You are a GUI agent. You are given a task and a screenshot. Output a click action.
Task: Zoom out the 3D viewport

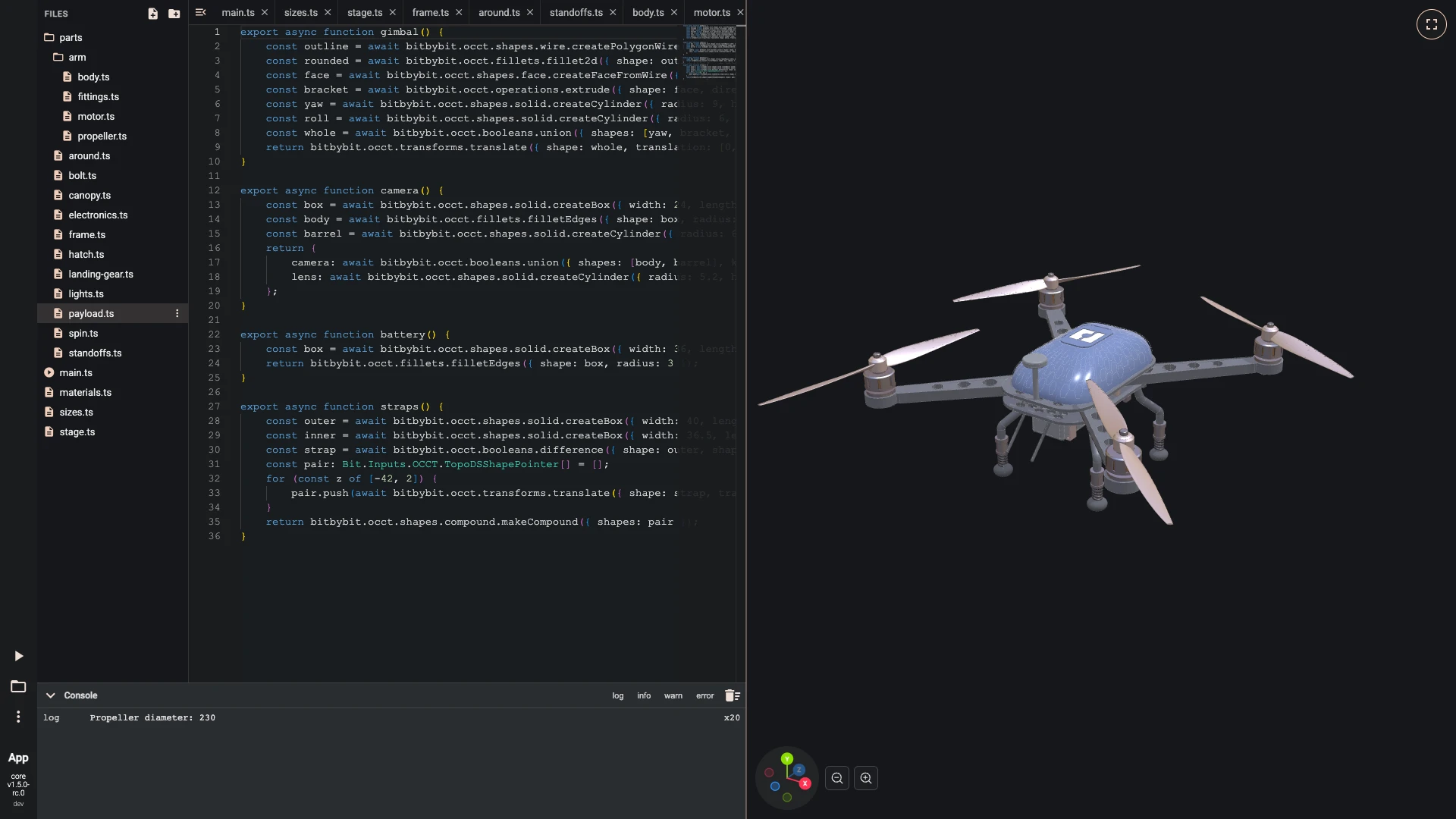[x=837, y=778]
